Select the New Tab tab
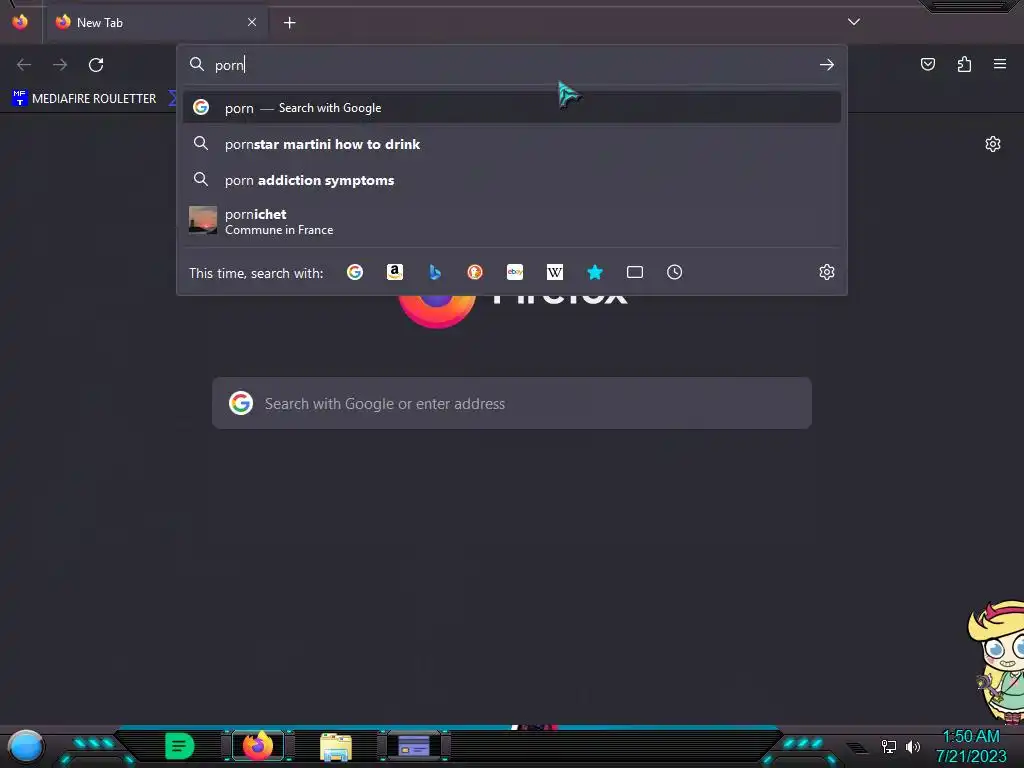This screenshot has height=768, width=1024. click(x=157, y=22)
